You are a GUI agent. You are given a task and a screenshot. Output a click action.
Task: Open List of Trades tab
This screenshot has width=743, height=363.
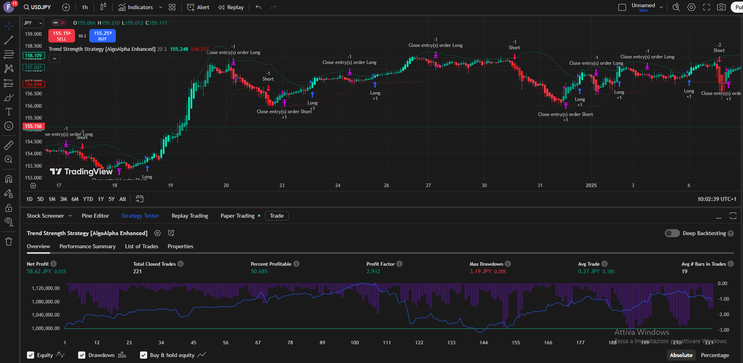coord(142,246)
